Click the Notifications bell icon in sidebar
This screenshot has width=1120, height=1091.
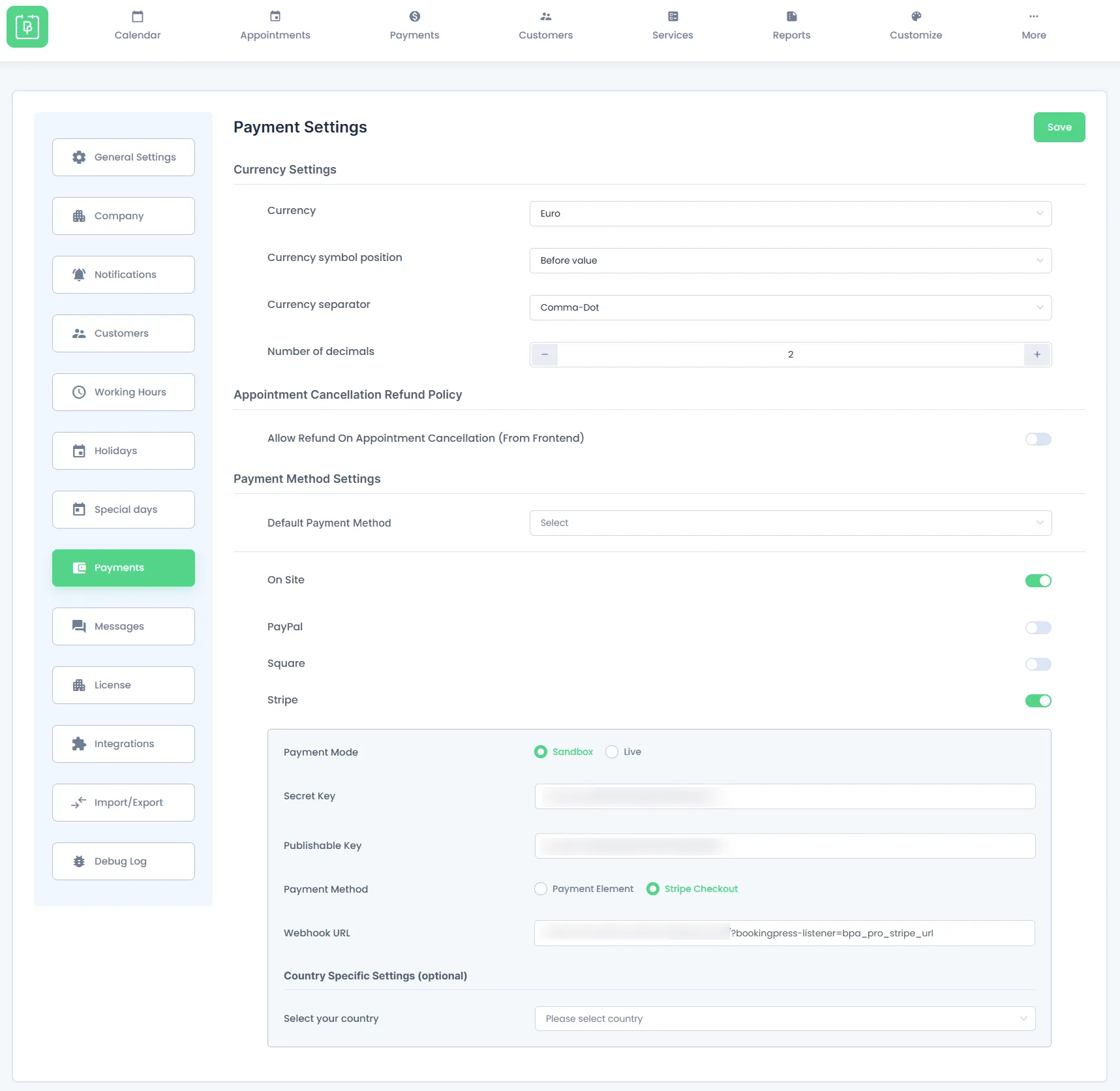(79, 275)
